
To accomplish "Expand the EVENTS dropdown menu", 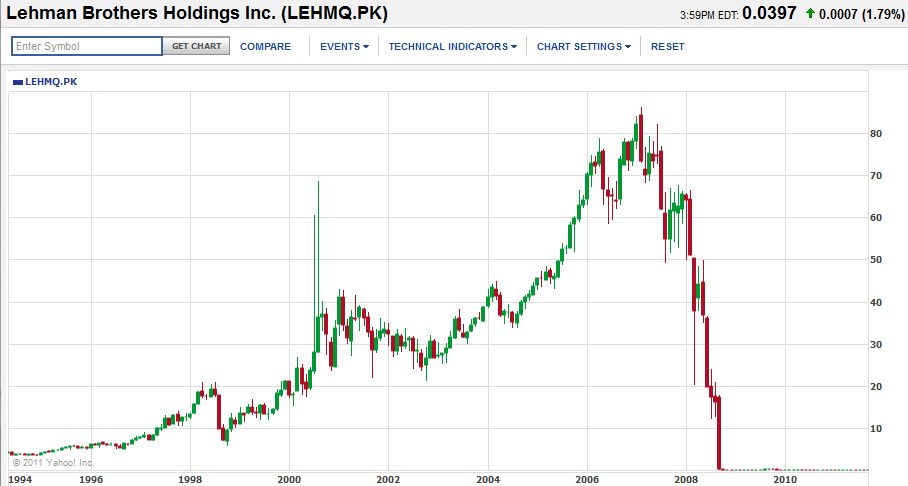I will click(x=344, y=46).
